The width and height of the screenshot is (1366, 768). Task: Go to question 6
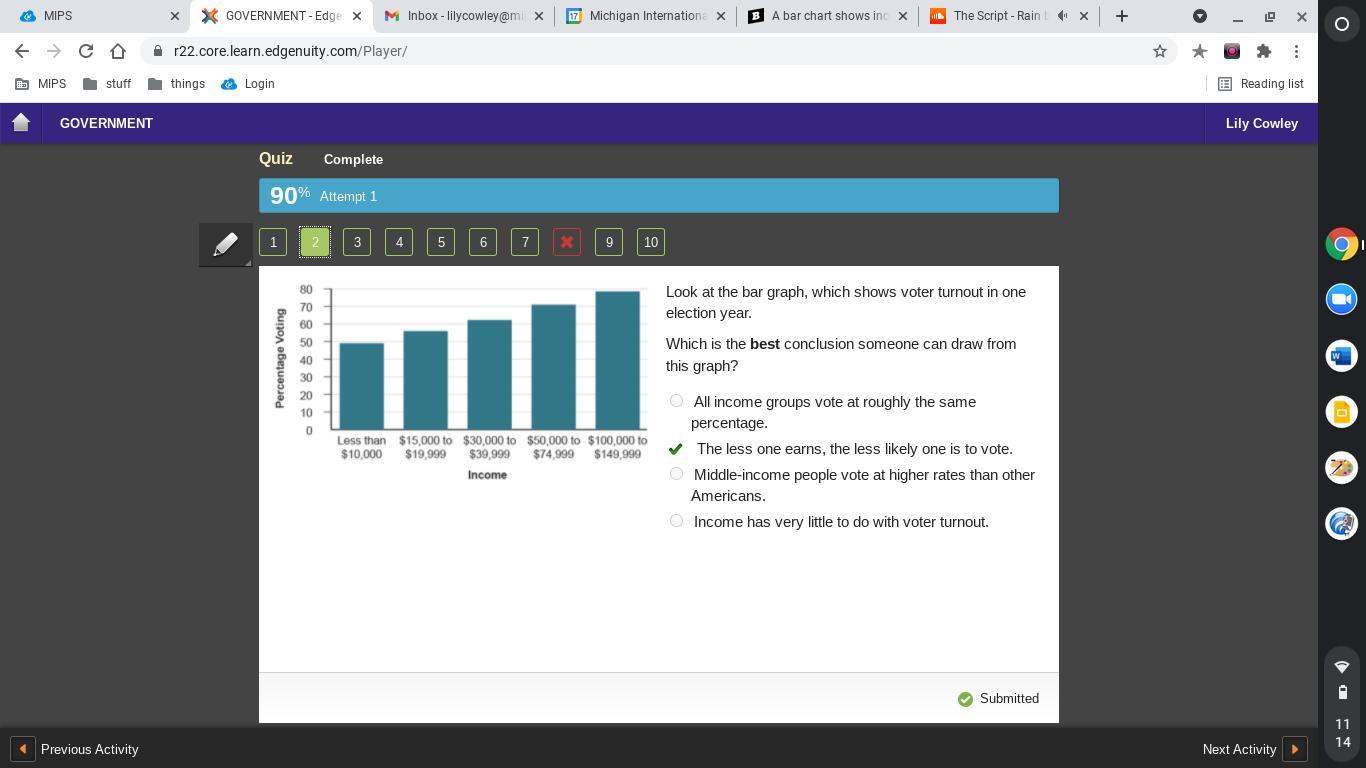tap(483, 242)
